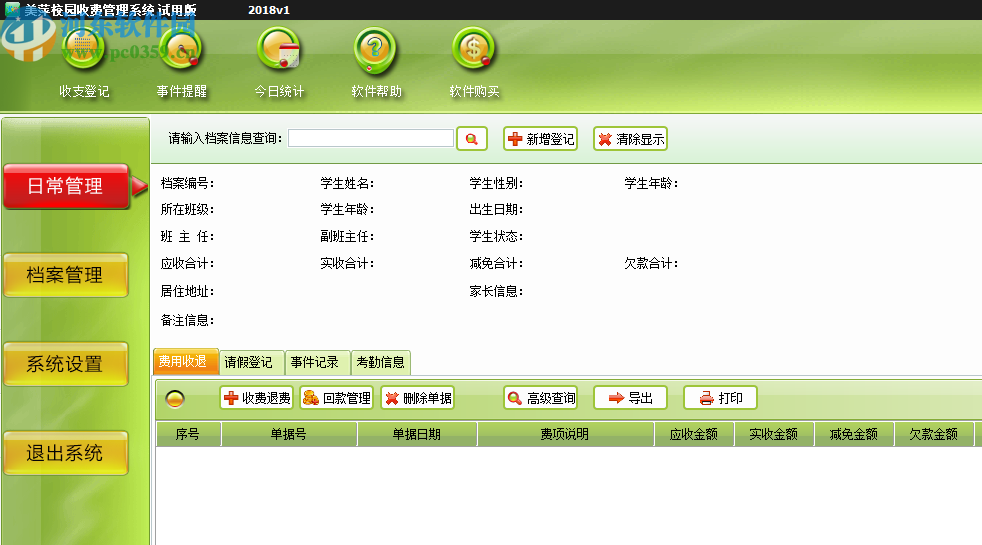
Task: Click the 档案编号 label
Action: tap(187, 184)
